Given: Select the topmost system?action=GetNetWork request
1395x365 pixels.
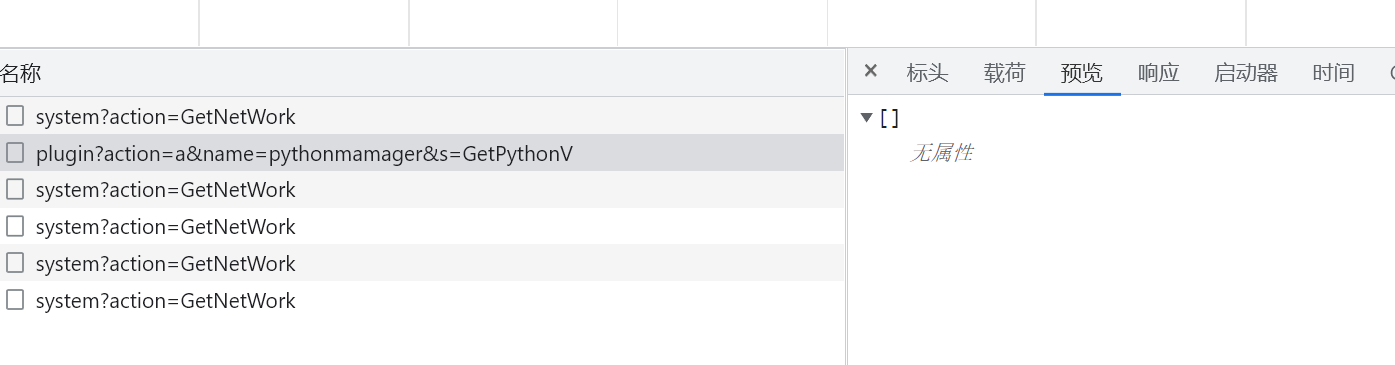Looking at the screenshot, I should (422, 116).
